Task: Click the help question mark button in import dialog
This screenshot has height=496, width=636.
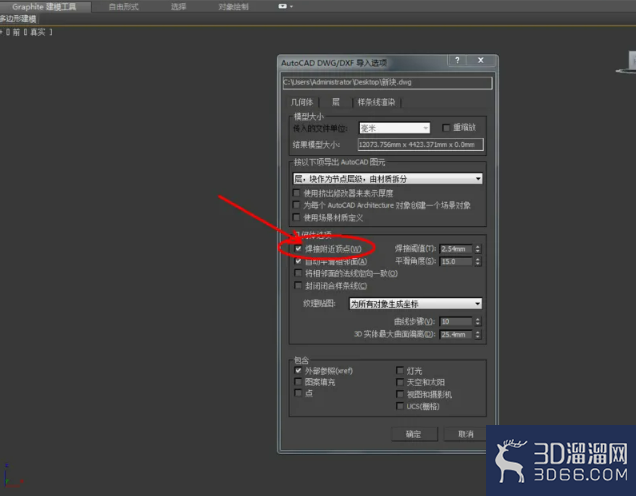Action: (x=458, y=60)
